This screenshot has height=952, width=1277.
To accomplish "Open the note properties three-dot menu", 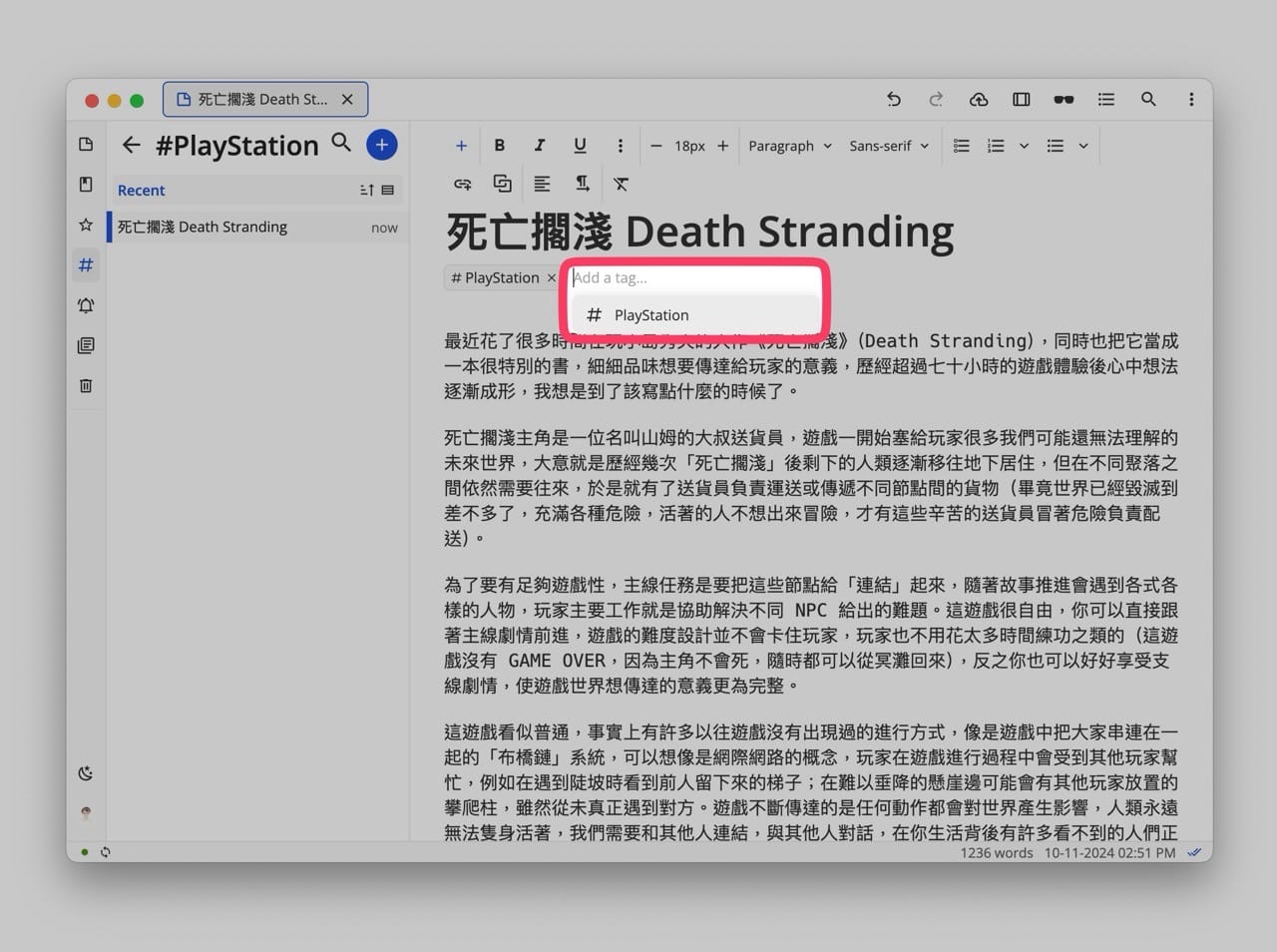I will (x=1191, y=99).
